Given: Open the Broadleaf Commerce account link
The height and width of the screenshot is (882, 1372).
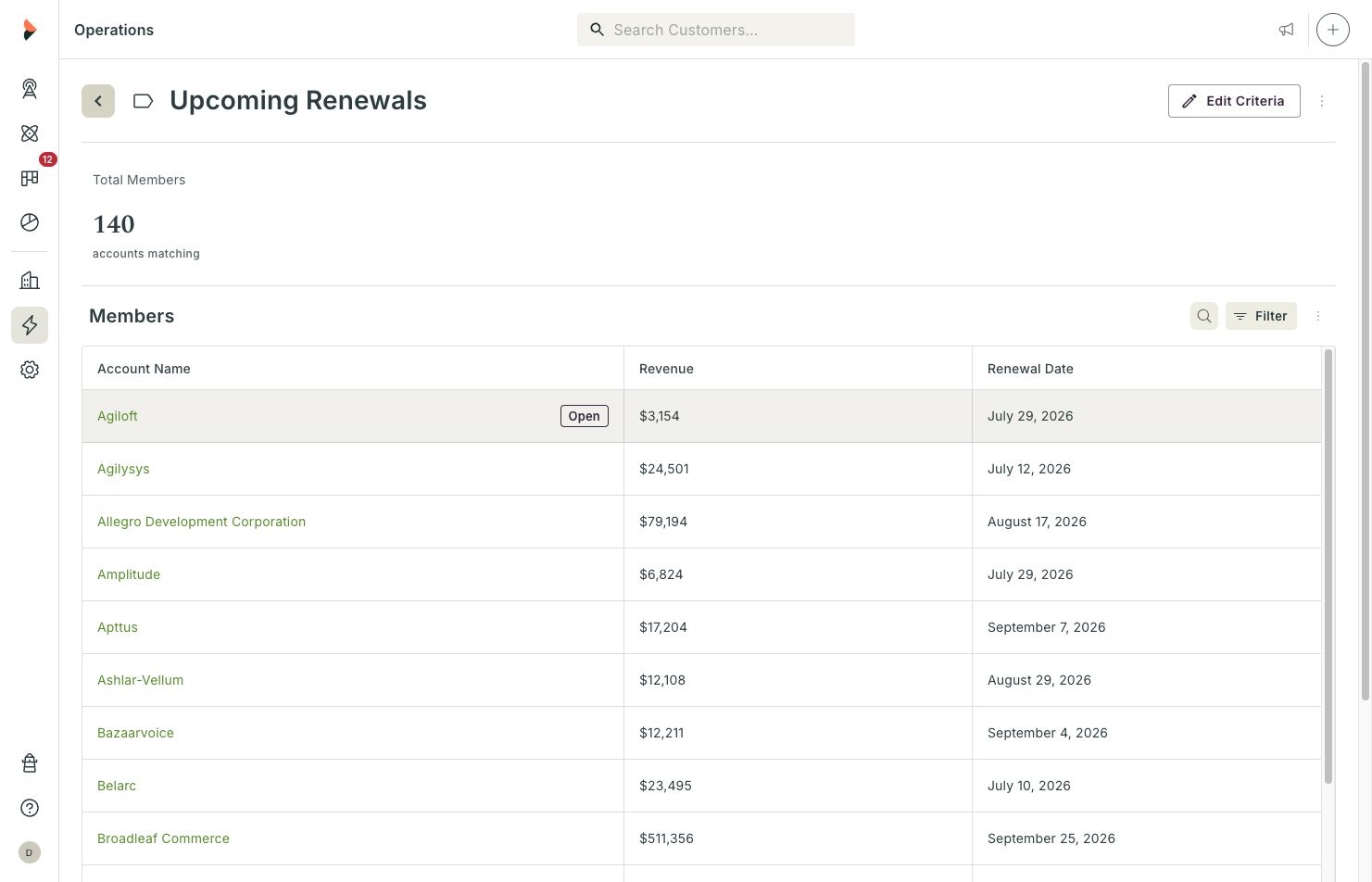Looking at the screenshot, I should tap(164, 838).
